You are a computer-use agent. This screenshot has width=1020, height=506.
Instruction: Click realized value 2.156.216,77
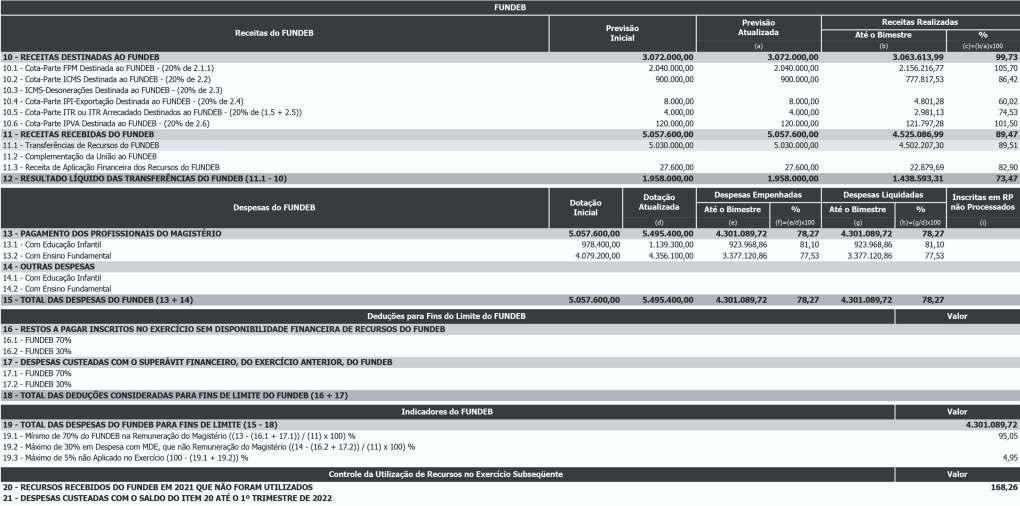[x=917, y=68]
